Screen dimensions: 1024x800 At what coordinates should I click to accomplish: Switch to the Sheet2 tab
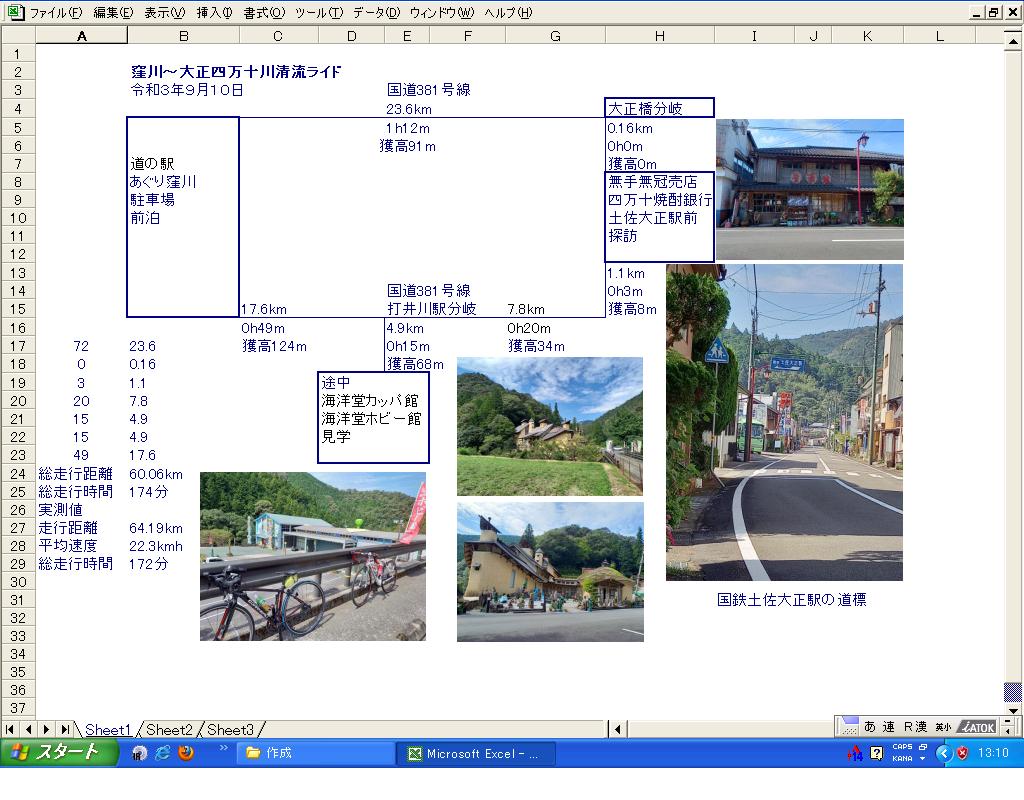(168, 730)
